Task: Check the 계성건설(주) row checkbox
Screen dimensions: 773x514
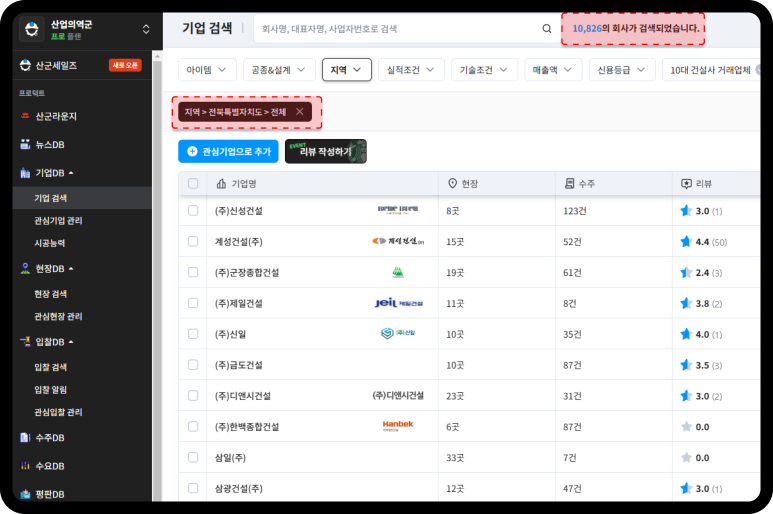Action: pyautogui.click(x=193, y=241)
